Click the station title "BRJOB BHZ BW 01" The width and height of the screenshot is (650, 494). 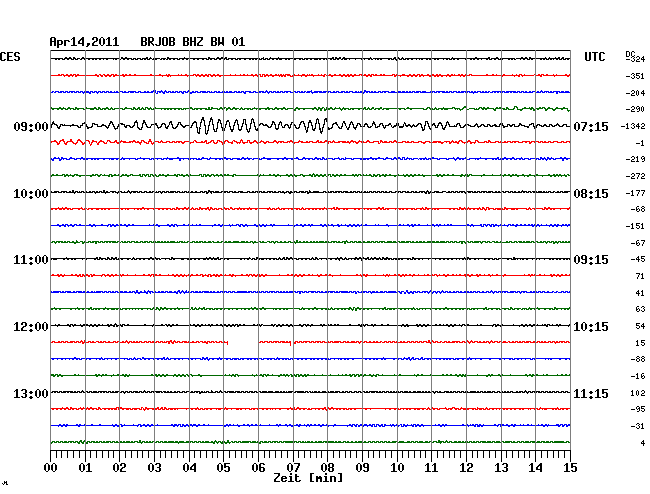point(193,42)
